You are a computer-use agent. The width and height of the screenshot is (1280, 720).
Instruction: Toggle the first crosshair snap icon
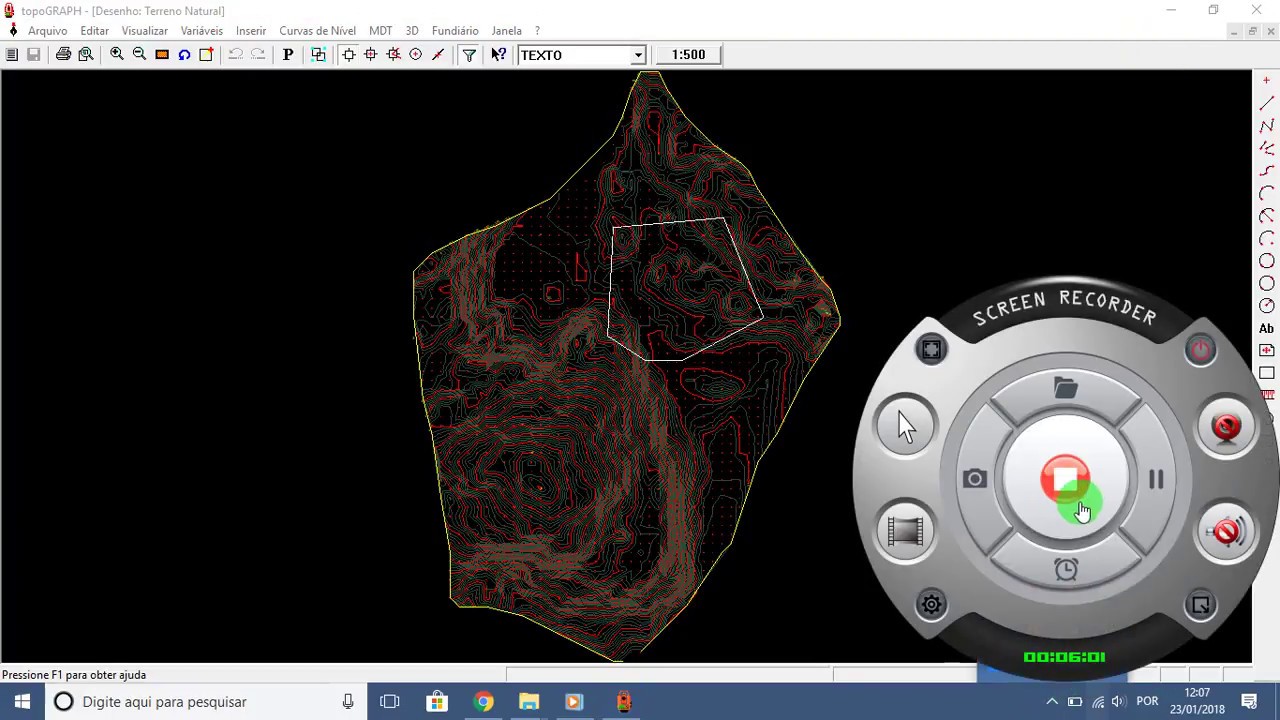[348, 55]
